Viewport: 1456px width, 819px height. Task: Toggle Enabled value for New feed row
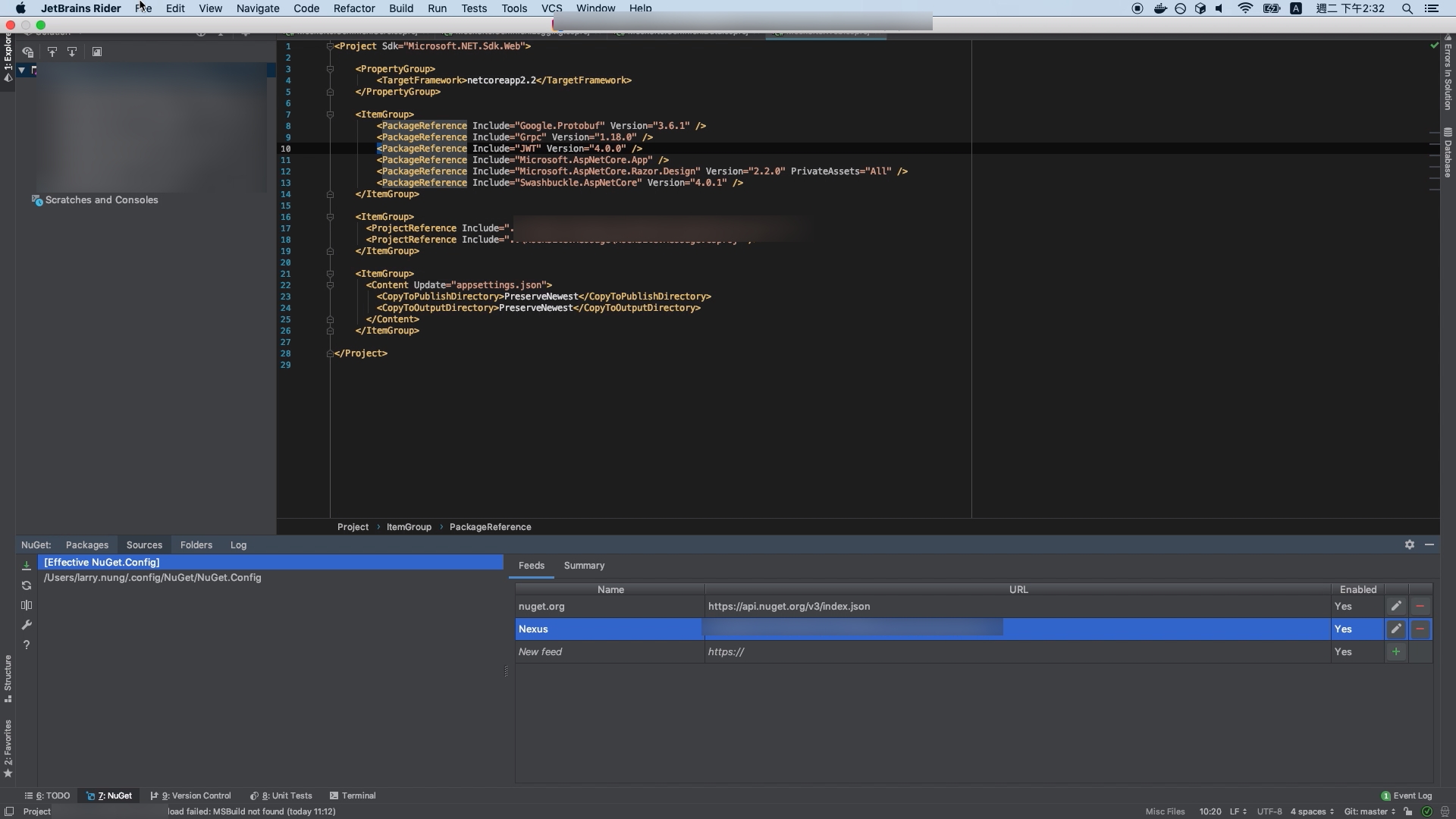click(x=1357, y=652)
